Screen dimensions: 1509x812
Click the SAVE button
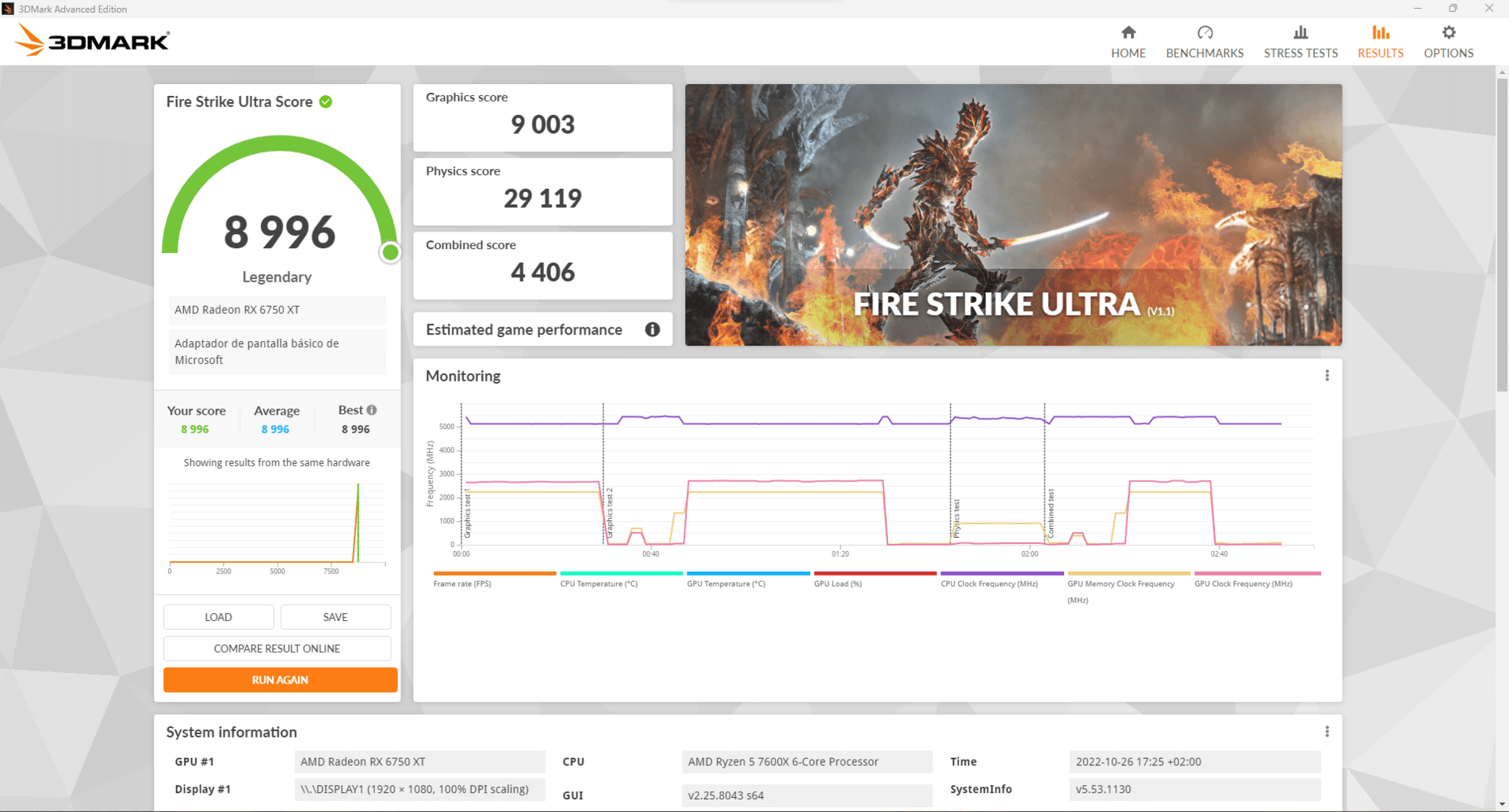click(335, 617)
